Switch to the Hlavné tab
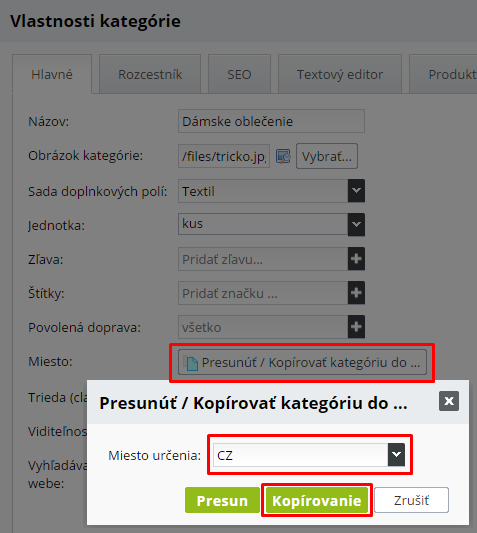 52,74
